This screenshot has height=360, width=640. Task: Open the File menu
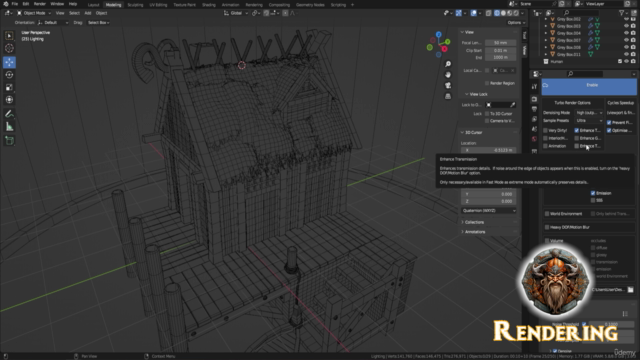click(x=15, y=4)
